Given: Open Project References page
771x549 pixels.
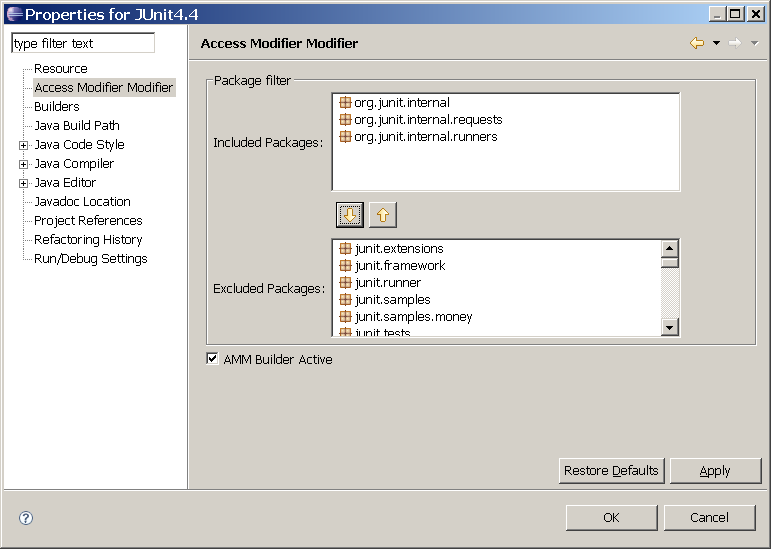Looking at the screenshot, I should [88, 220].
